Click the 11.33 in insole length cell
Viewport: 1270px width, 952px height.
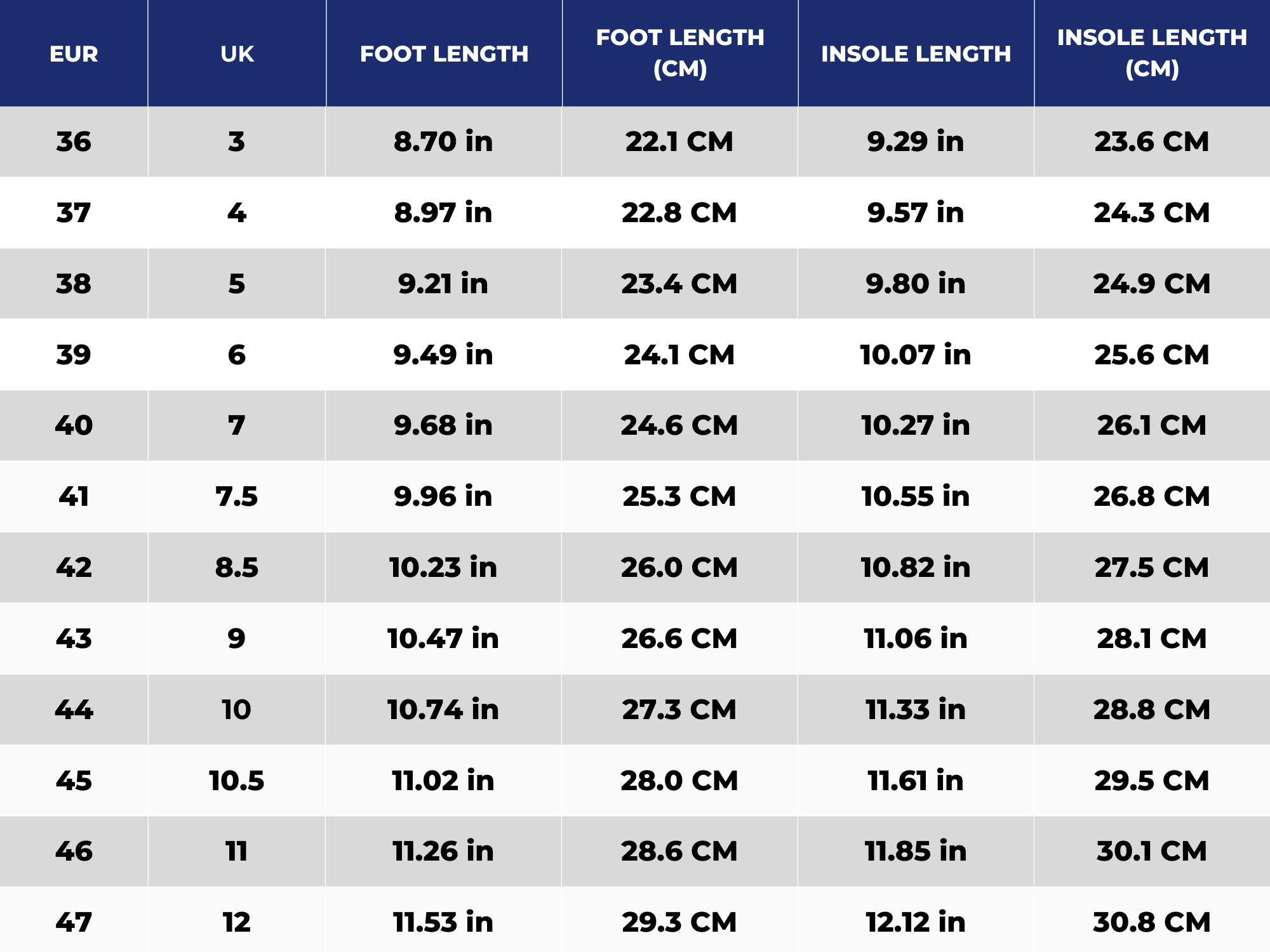916,710
